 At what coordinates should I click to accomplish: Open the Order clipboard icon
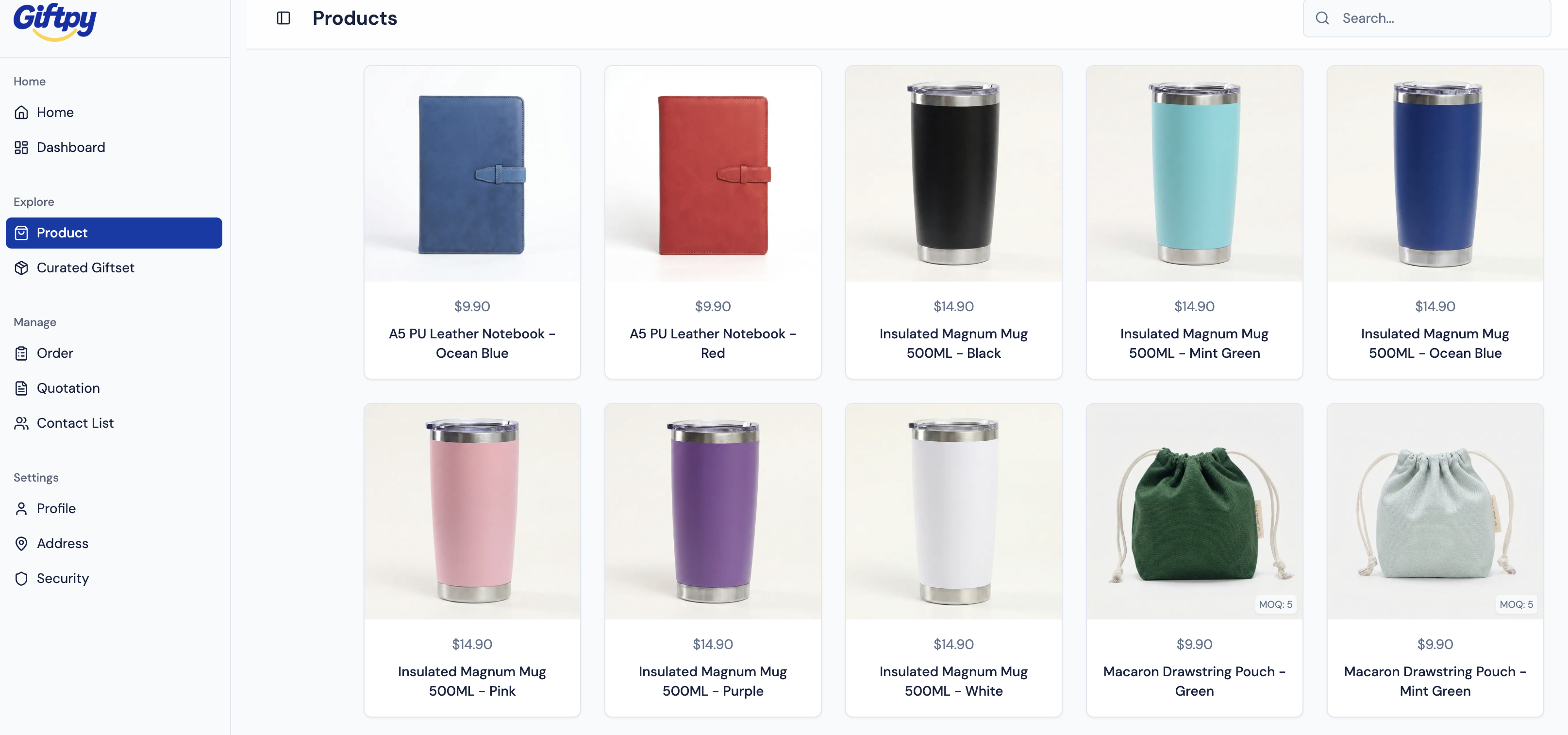click(21, 353)
